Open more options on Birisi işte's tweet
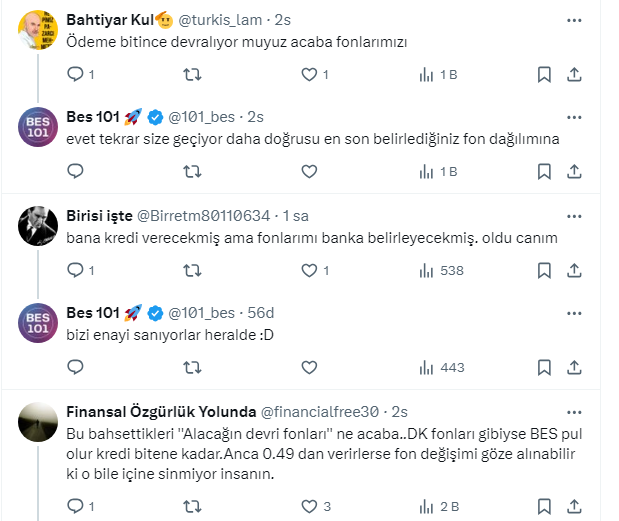This screenshot has width=619, height=521. click(575, 215)
